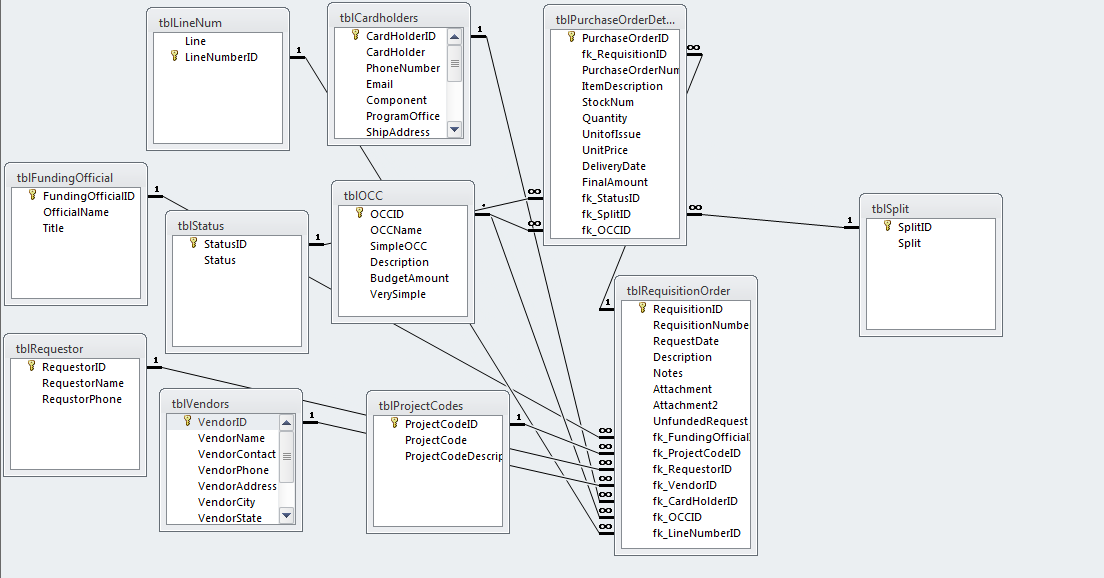
Task: Click the key icon beside FundingOfficialID
Action: click(32, 195)
